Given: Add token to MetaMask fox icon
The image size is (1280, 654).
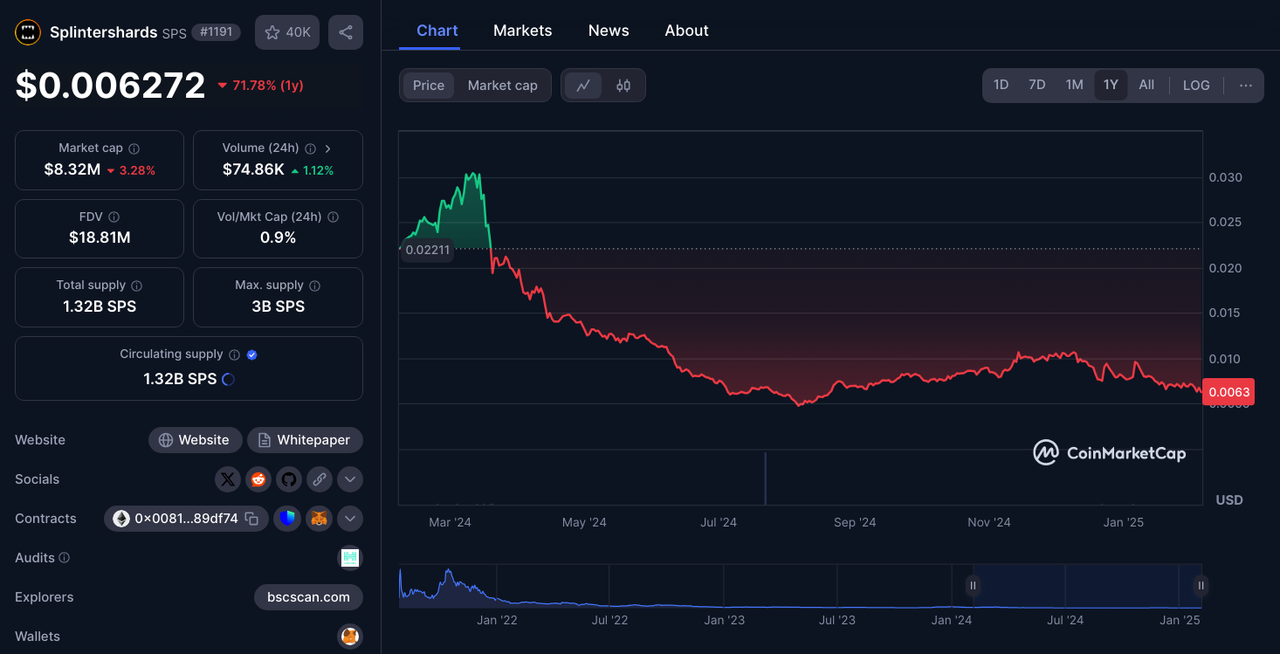Looking at the screenshot, I should [x=319, y=518].
